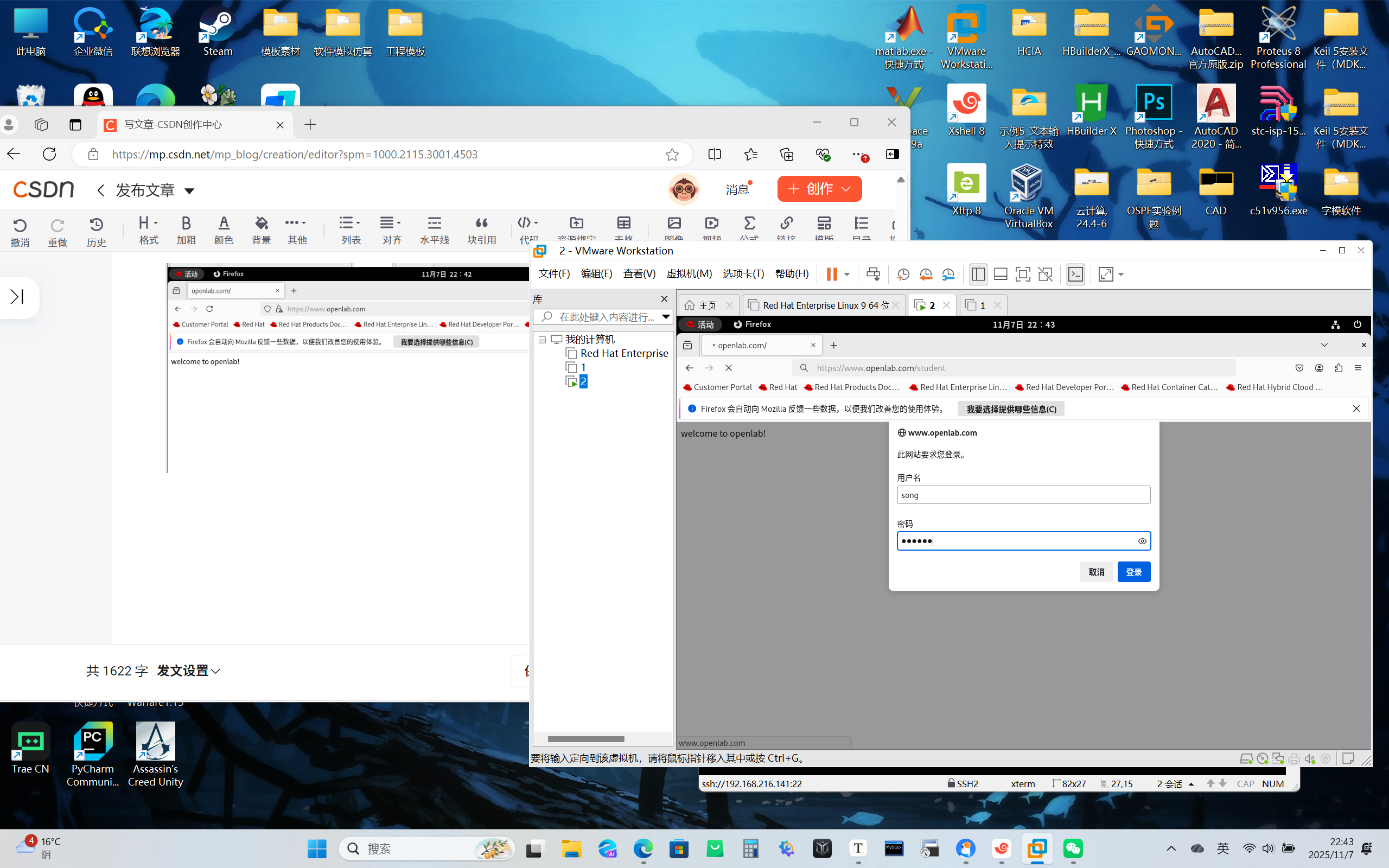Click the 登录 button in the dialog
1389x868 pixels.
pyautogui.click(x=1133, y=572)
